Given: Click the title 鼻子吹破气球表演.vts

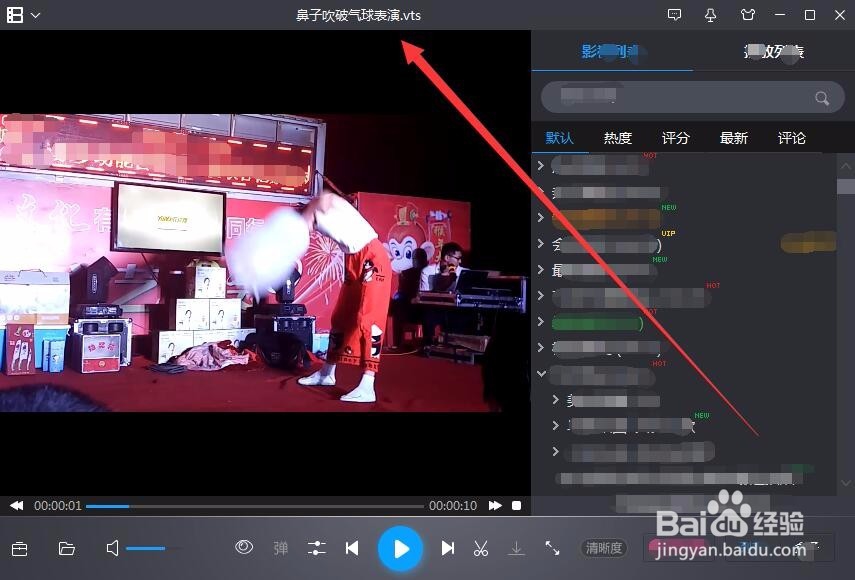Looking at the screenshot, I should [358, 15].
